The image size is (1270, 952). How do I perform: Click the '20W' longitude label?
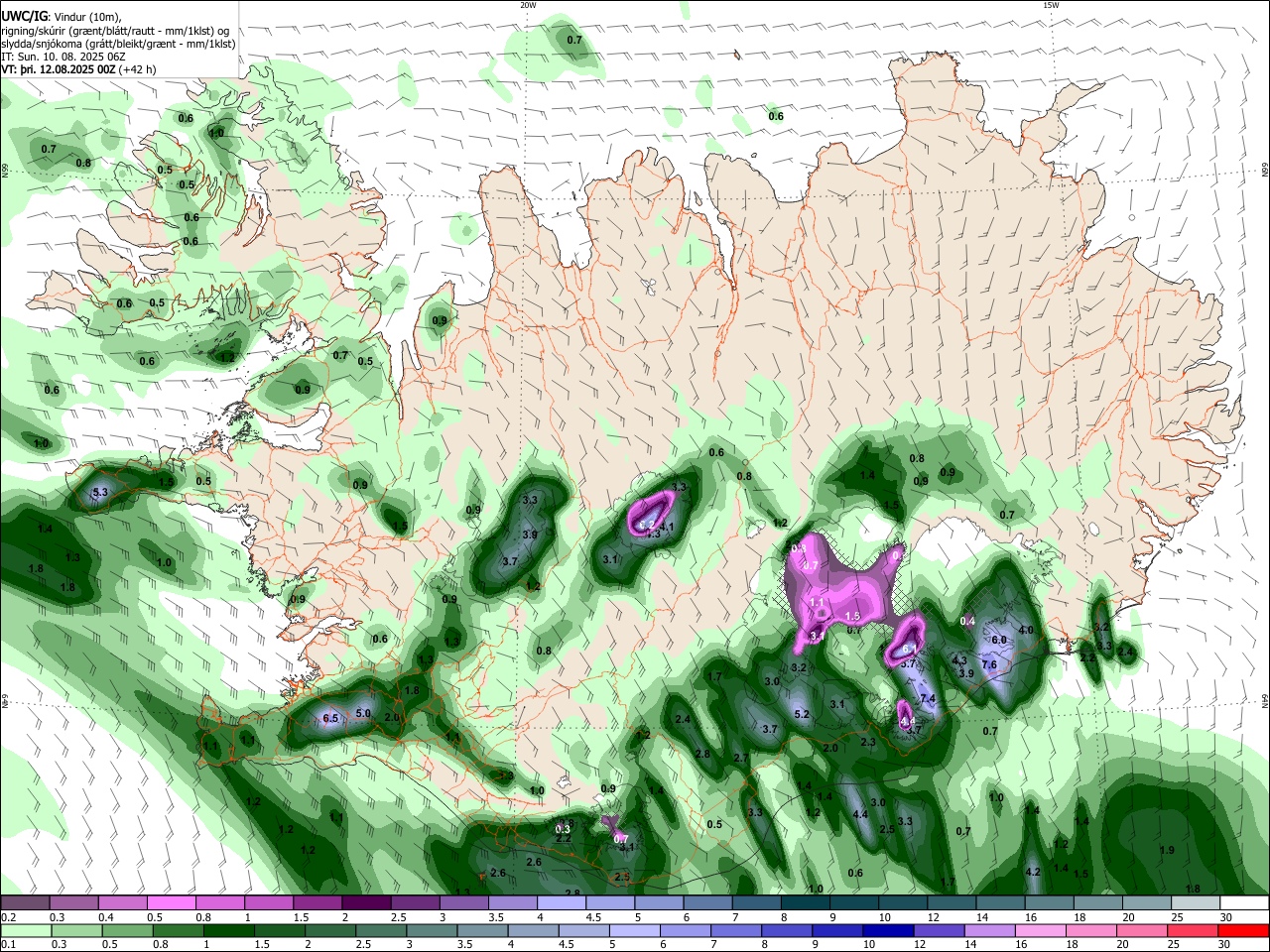[x=528, y=4]
